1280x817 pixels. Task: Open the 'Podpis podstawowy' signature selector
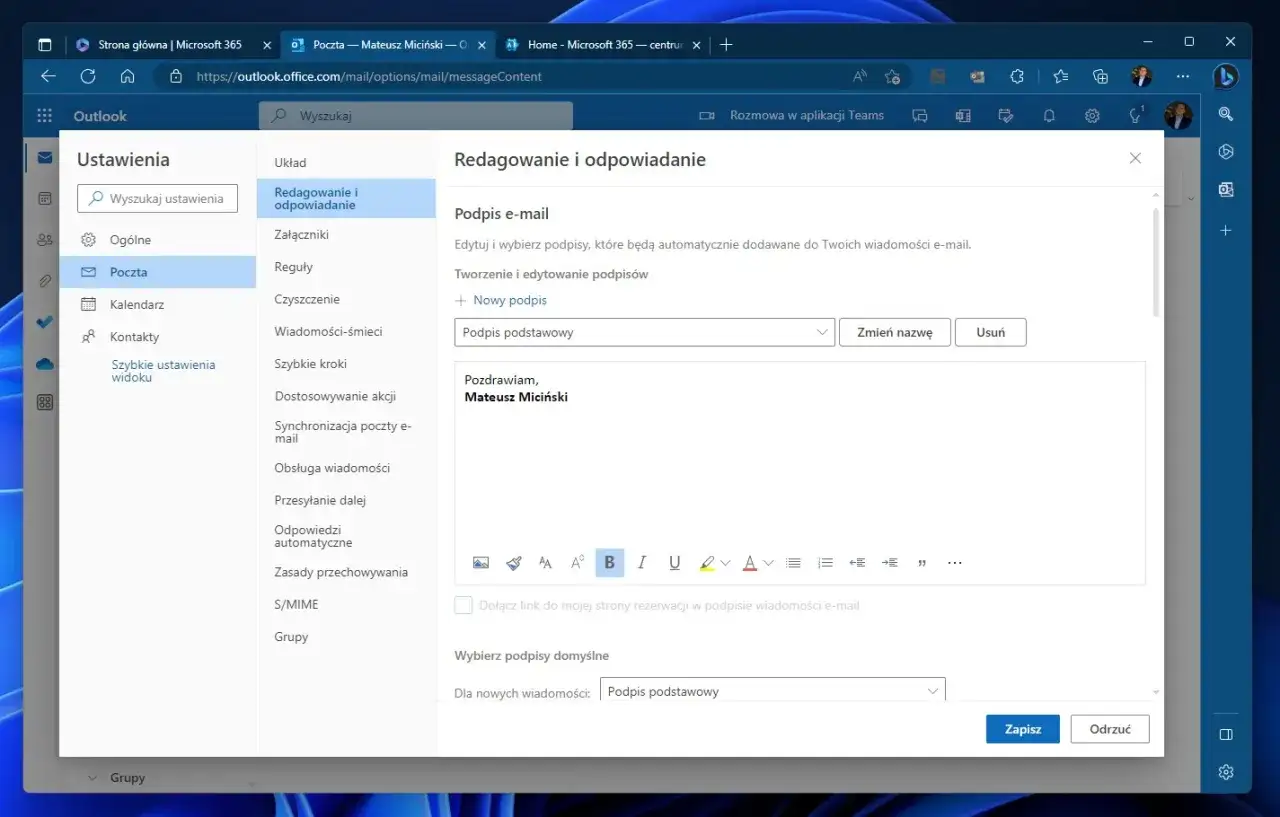[x=644, y=332]
